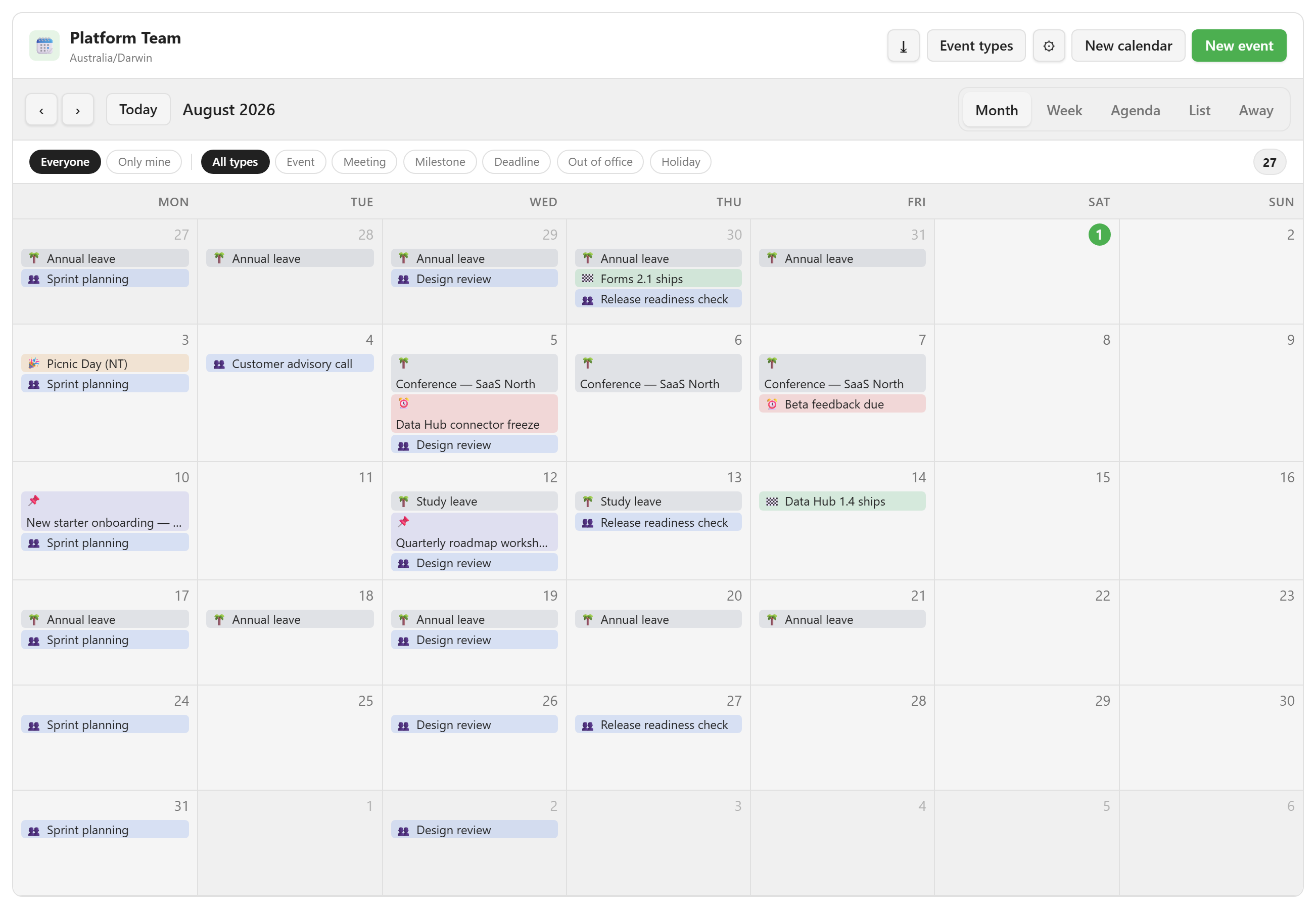Toggle the Only mine filter
This screenshot has width=1316, height=909.
point(144,162)
